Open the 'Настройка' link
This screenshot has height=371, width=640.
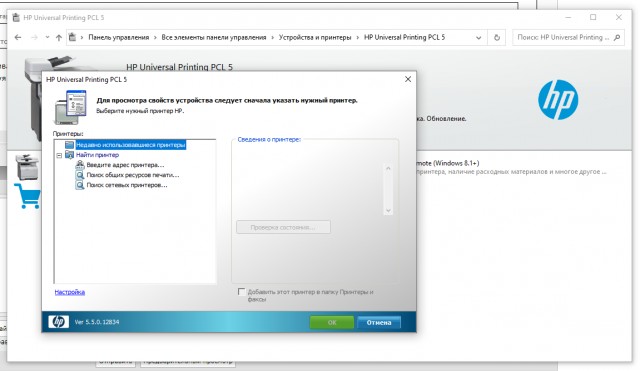[x=70, y=292]
